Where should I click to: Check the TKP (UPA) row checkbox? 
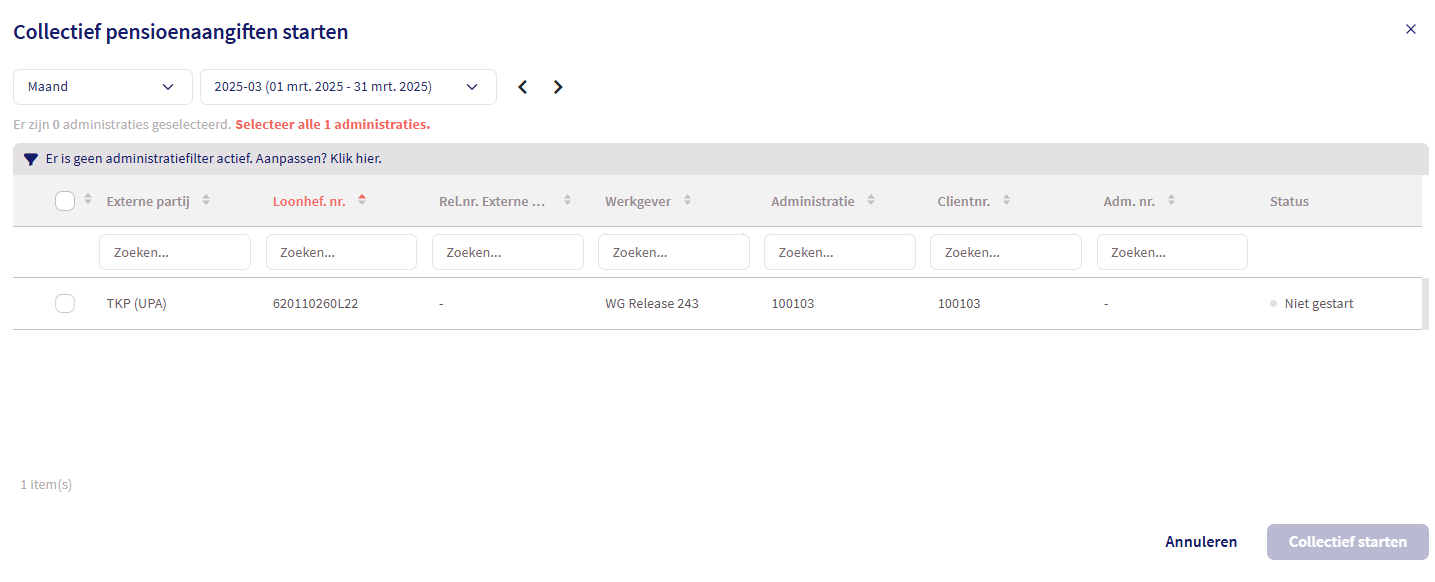pyautogui.click(x=65, y=303)
